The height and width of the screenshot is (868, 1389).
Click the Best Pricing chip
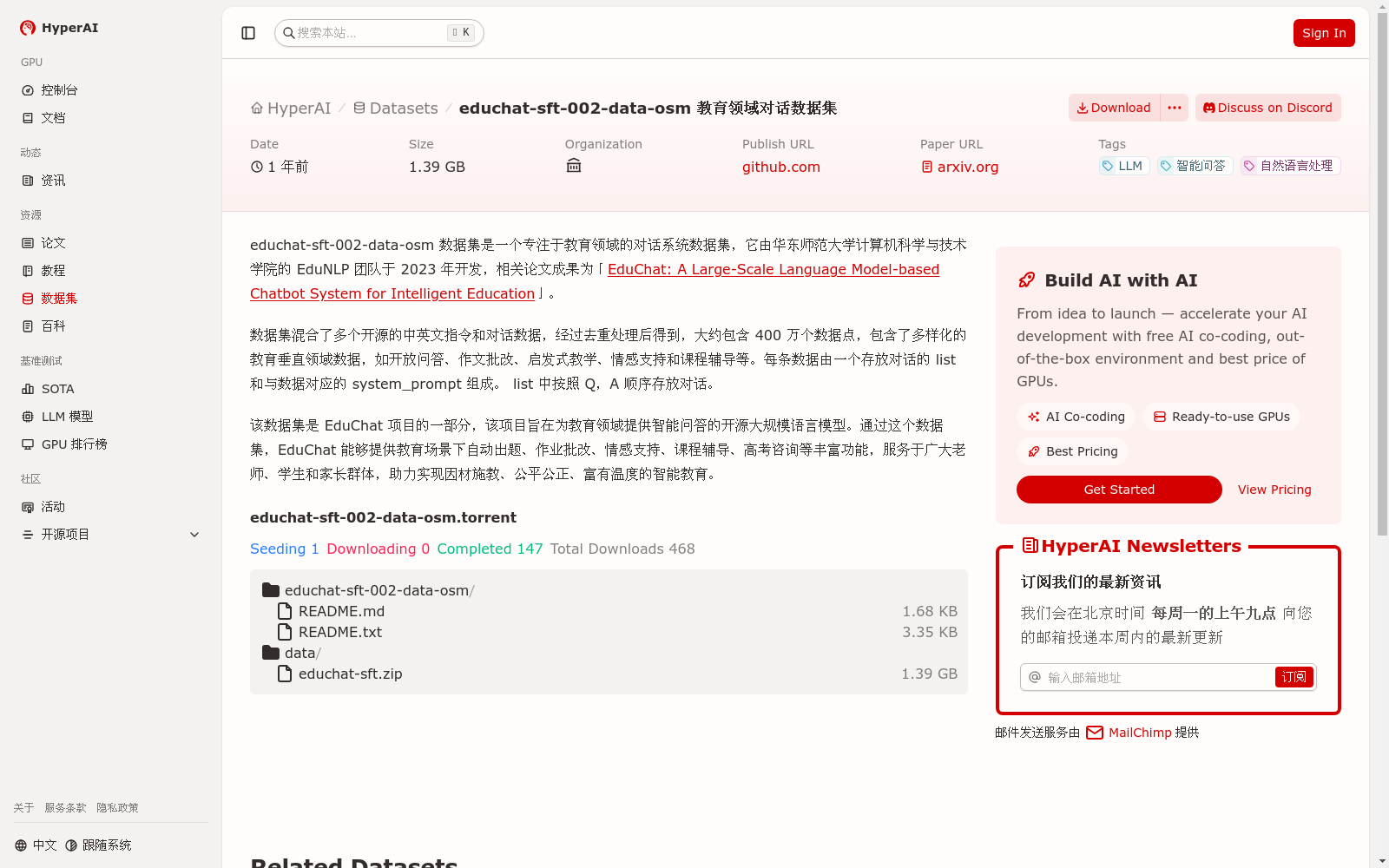[1073, 451]
